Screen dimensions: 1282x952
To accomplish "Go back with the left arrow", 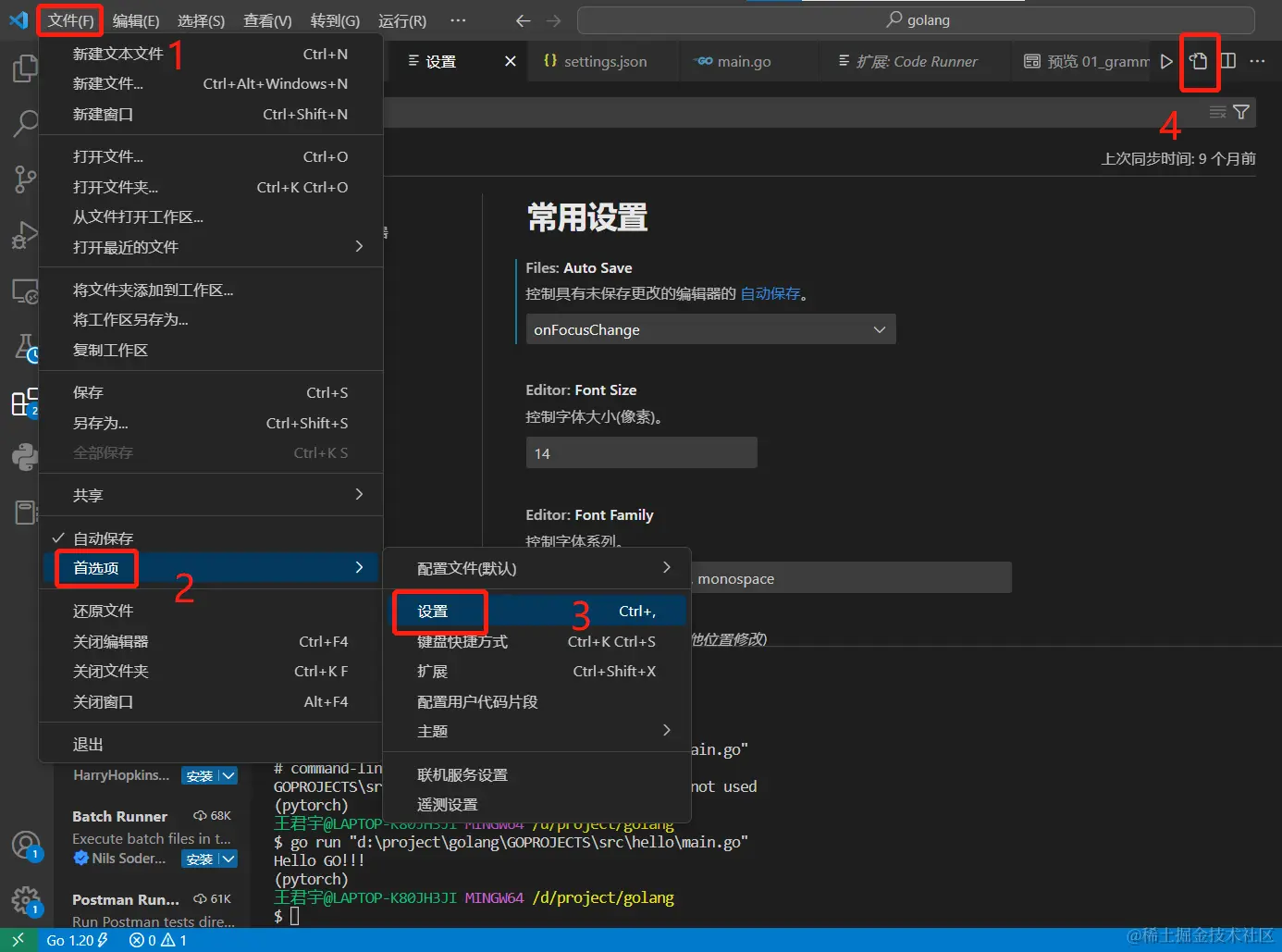I will (523, 20).
